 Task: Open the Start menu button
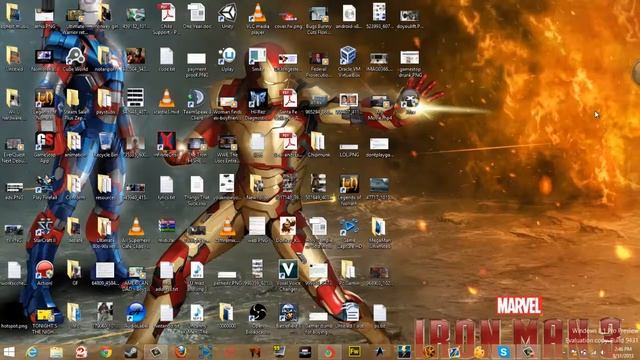pos(9,352)
